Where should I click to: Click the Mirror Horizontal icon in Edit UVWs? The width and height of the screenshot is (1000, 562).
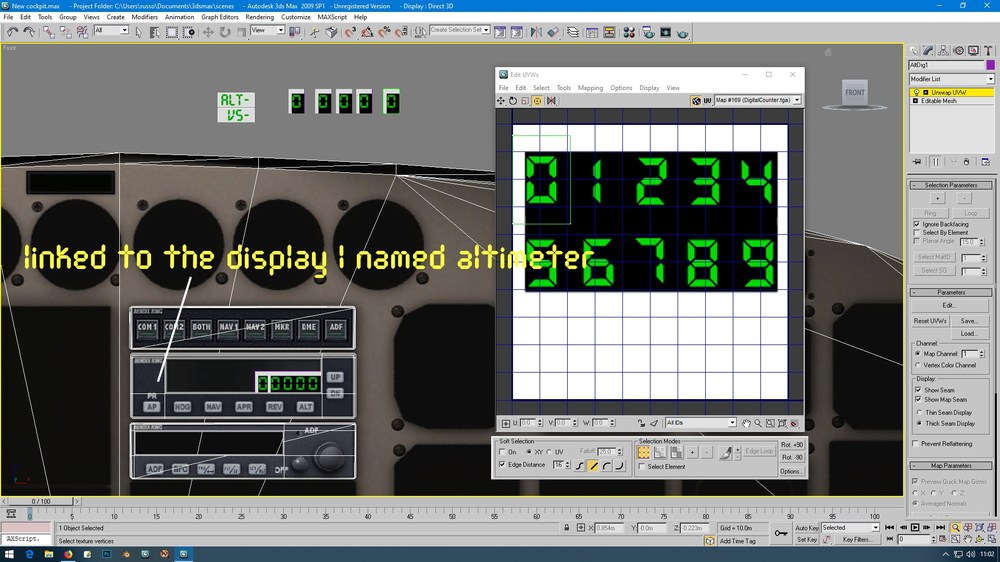click(x=551, y=101)
